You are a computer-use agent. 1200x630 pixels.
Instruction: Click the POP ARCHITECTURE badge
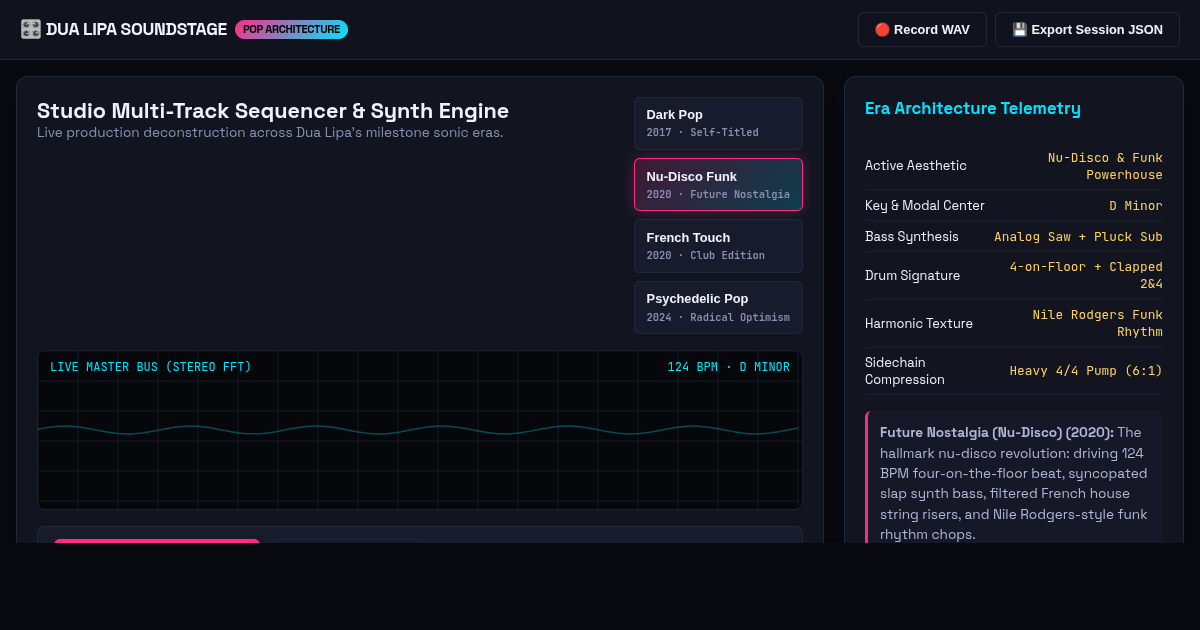(x=291, y=29)
